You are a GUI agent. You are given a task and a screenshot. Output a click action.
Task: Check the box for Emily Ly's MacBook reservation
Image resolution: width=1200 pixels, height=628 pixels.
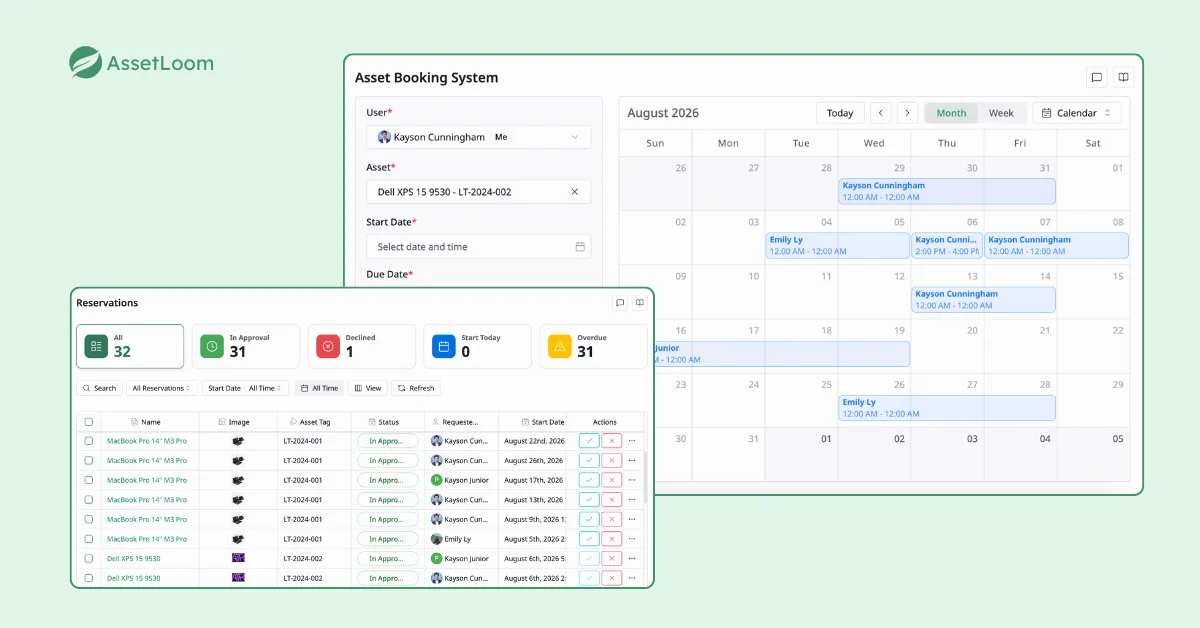[89, 539]
